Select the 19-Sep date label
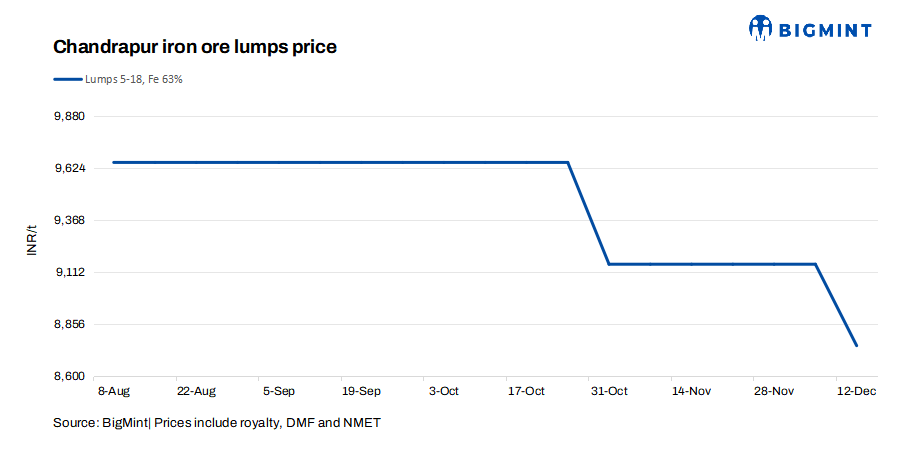This screenshot has height=455, width=909. tap(361, 391)
